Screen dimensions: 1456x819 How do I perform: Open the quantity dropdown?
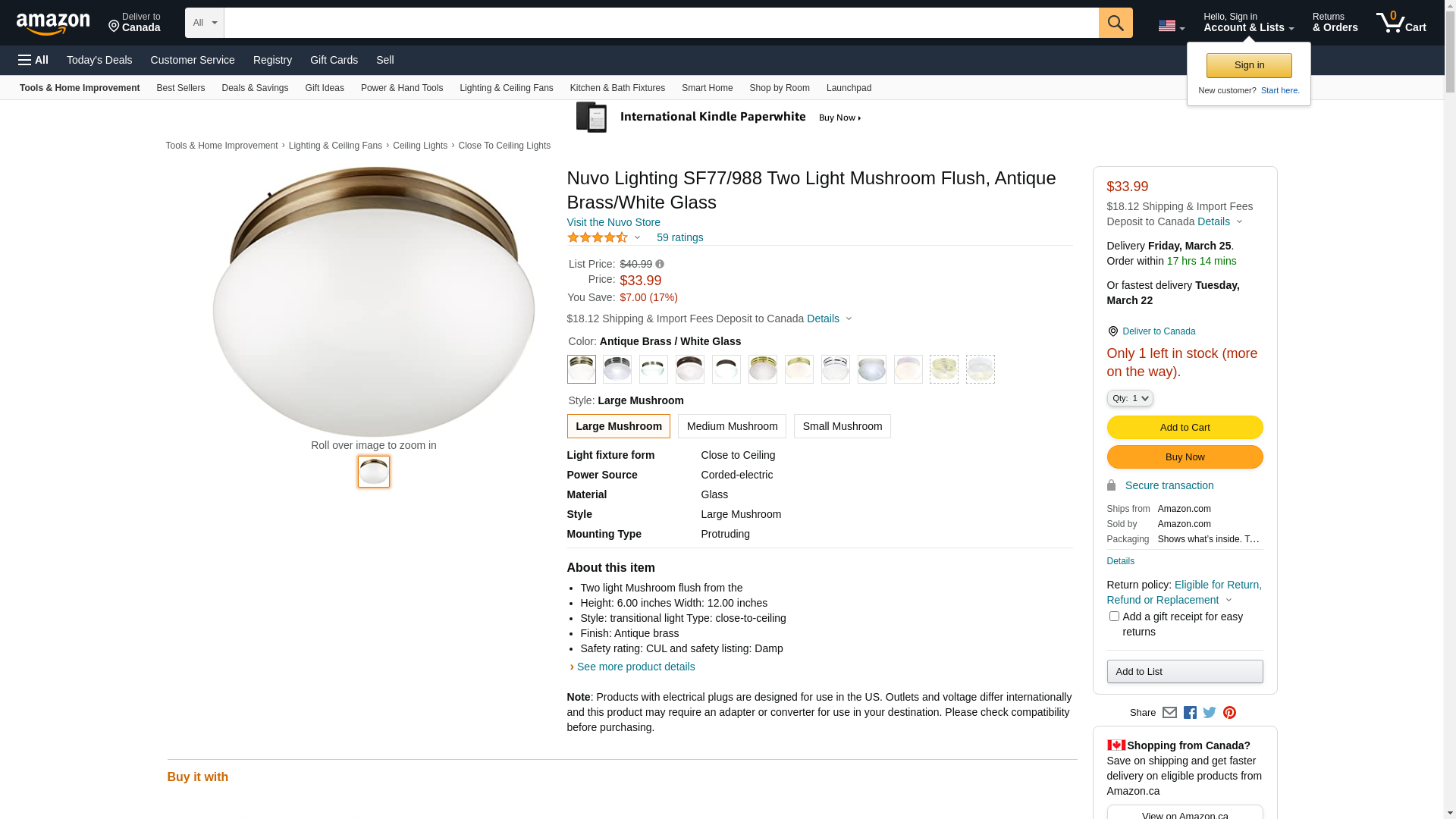click(1130, 398)
